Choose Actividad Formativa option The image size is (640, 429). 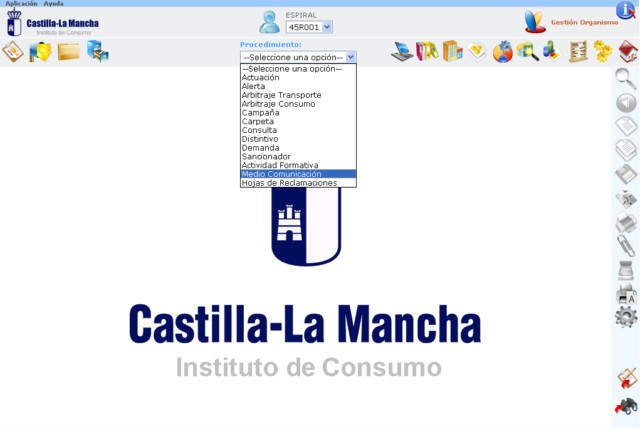298,165
